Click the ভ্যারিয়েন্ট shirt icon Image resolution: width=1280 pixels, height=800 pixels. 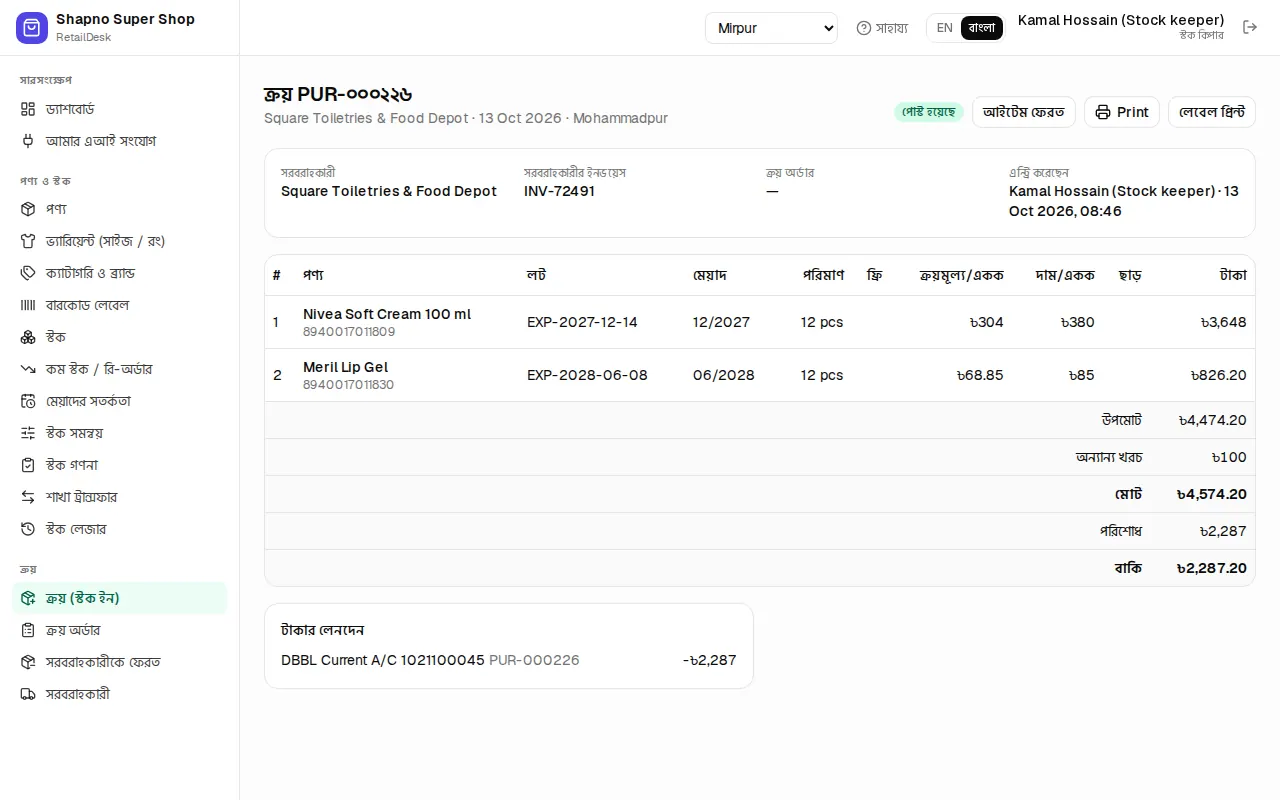pyautogui.click(x=28, y=241)
